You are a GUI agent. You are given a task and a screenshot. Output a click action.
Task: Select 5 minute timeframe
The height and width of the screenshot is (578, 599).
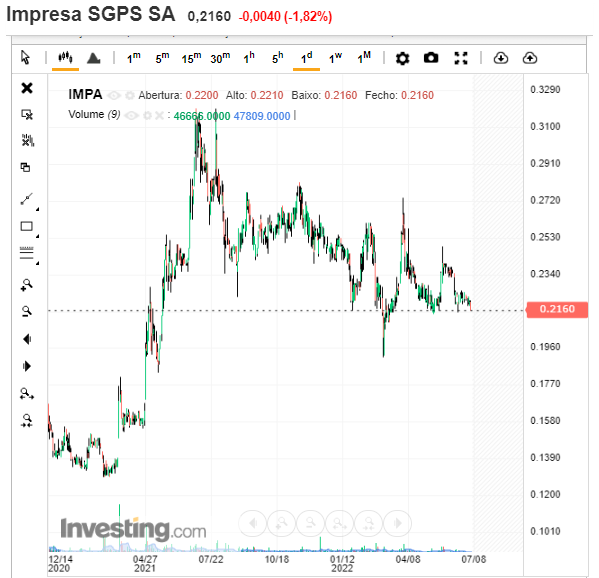click(x=162, y=58)
